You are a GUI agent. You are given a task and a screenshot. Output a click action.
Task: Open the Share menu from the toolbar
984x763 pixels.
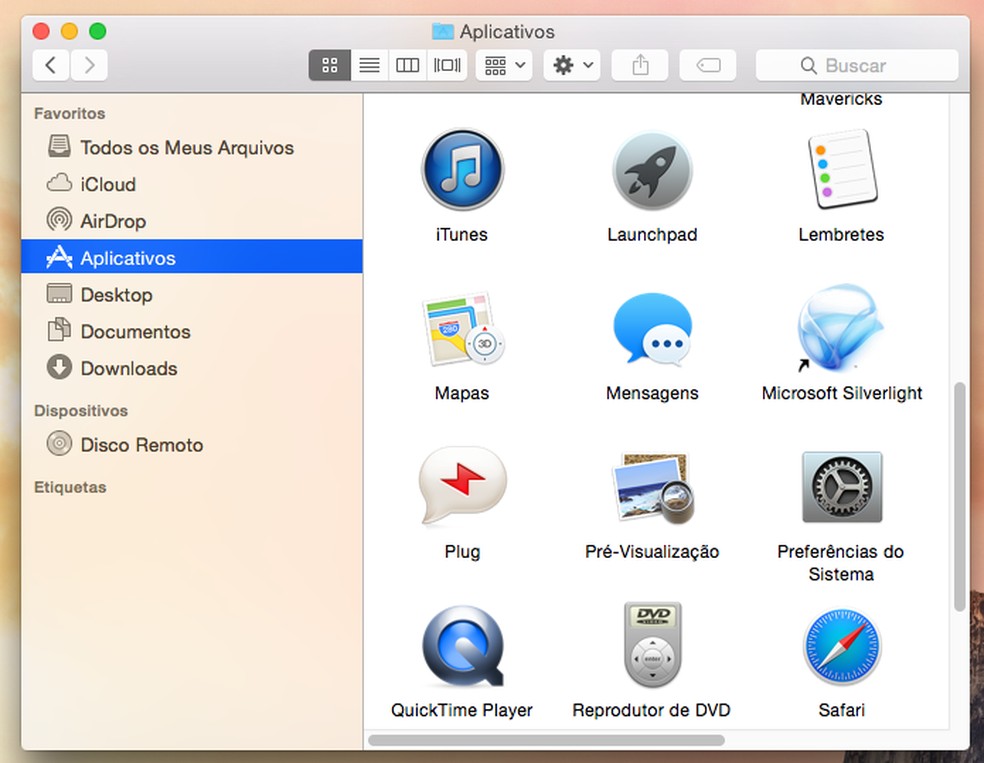[639, 65]
